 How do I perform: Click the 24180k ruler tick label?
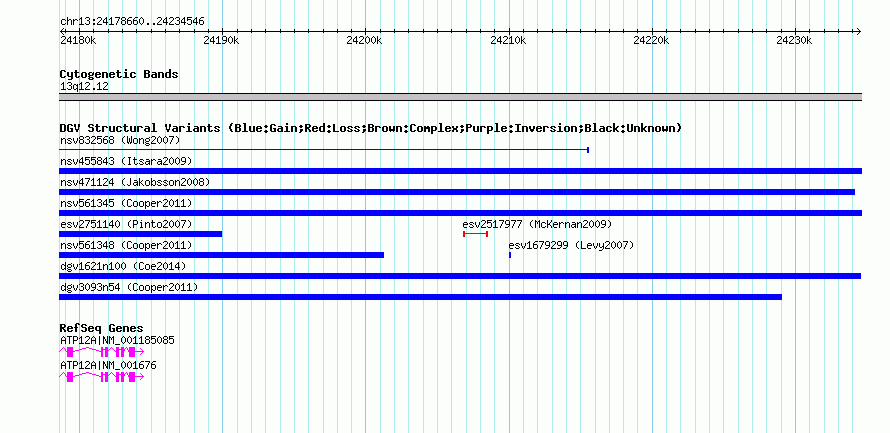click(x=78, y=41)
